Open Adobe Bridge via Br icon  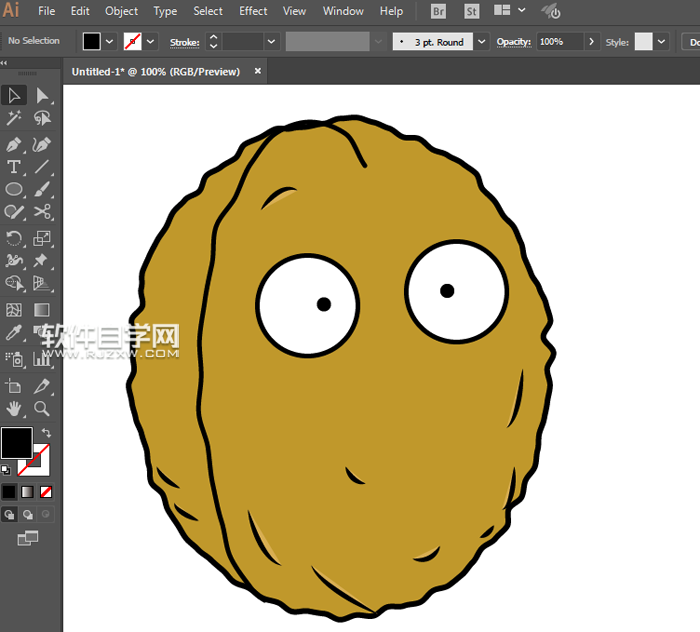(x=438, y=12)
